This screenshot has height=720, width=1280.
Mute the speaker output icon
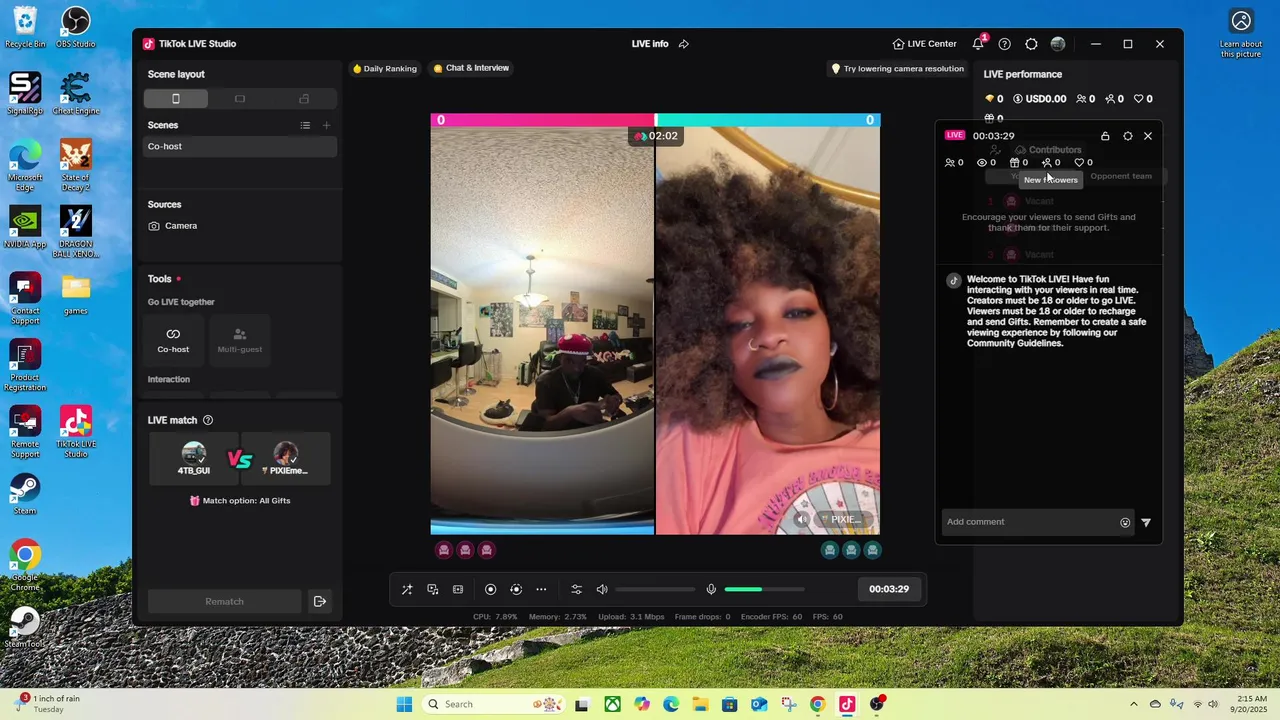(x=602, y=589)
